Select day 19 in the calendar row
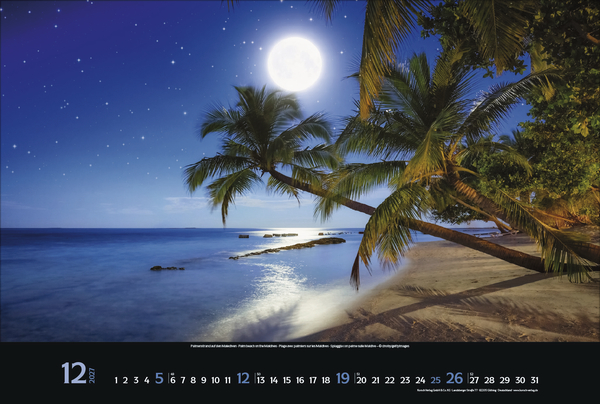The width and height of the screenshot is (600, 404). point(342,379)
